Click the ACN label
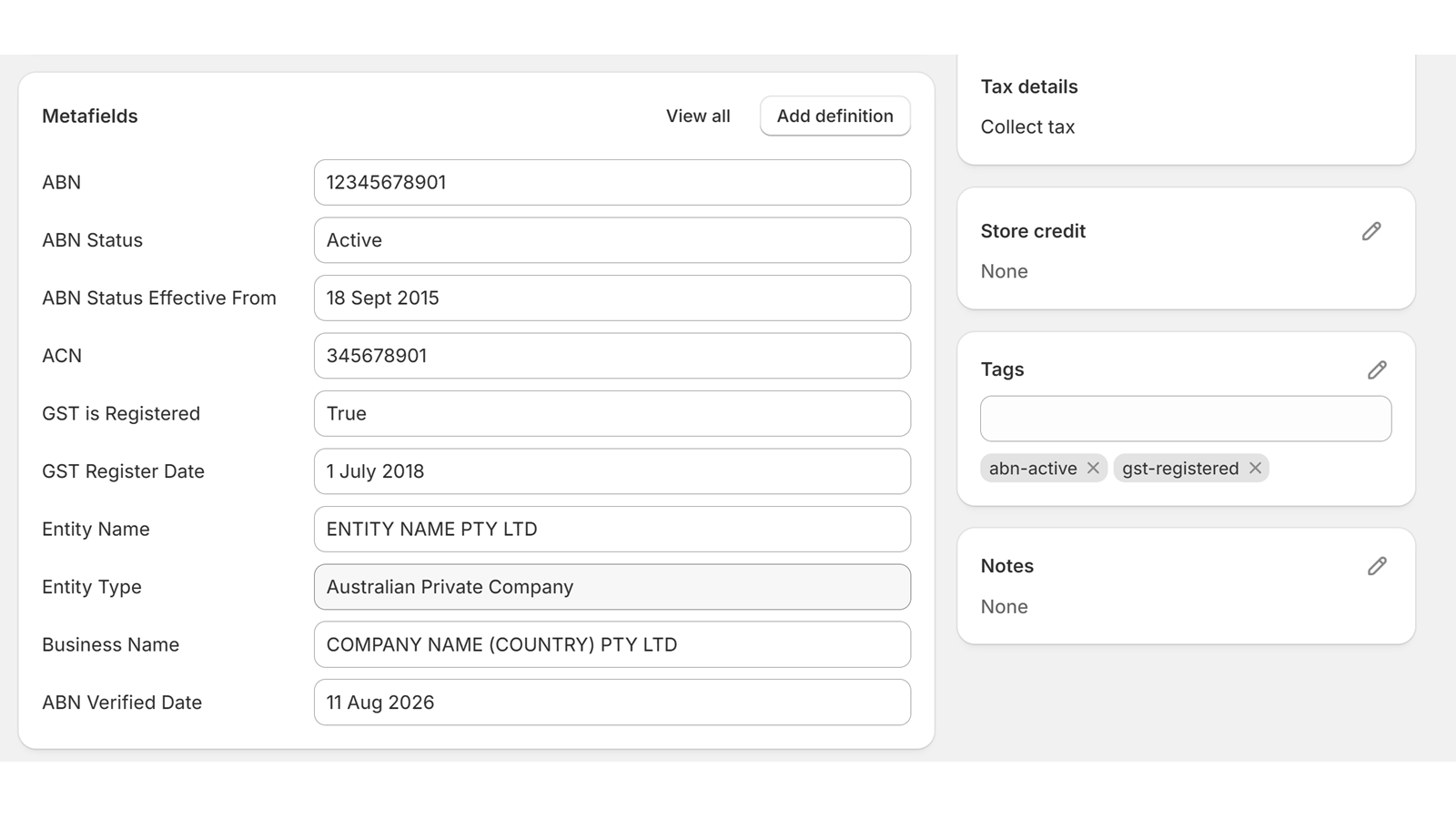Screen dimensions: 1456x819 pos(62,356)
